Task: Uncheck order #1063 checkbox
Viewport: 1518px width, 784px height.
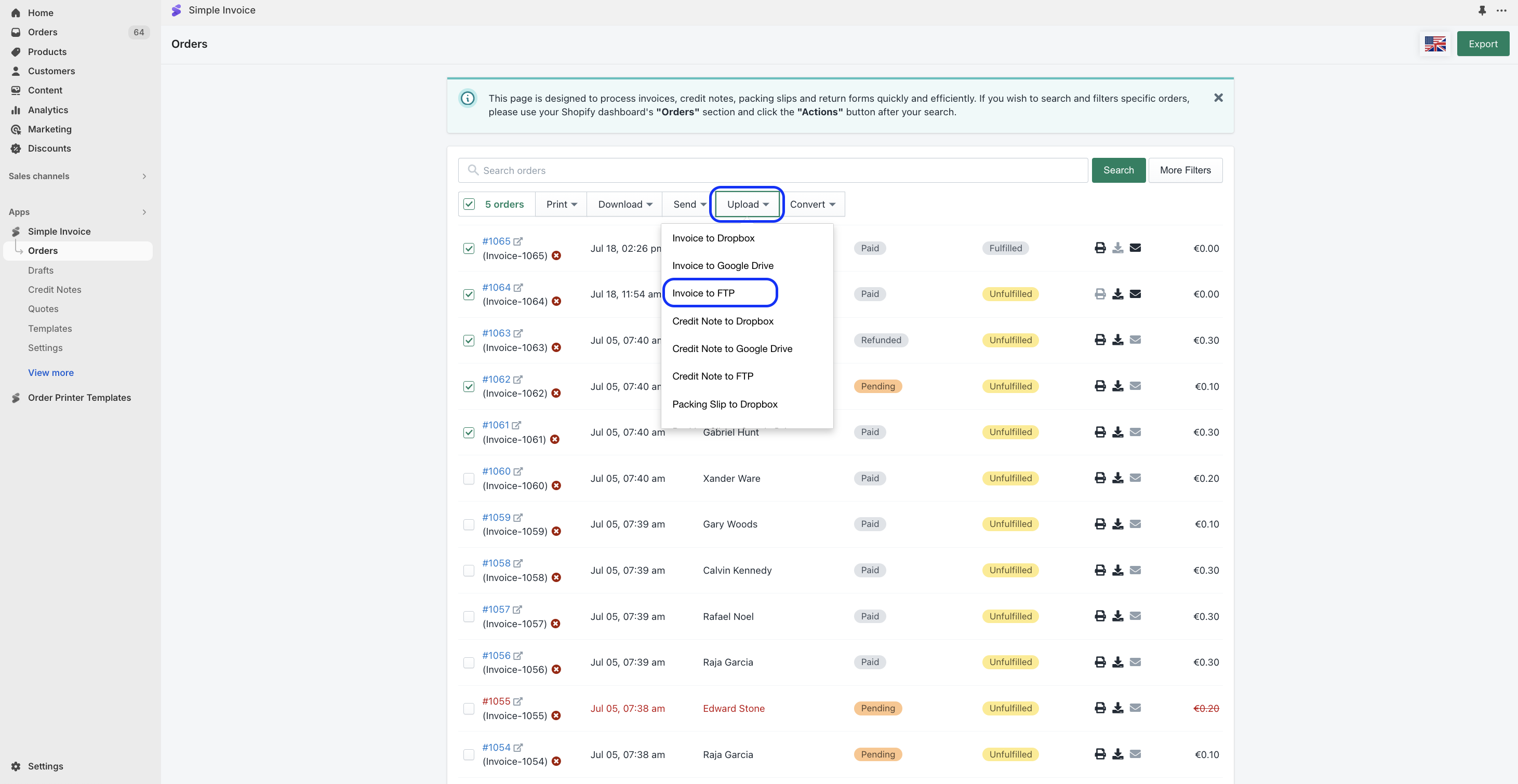Action: 469,341
